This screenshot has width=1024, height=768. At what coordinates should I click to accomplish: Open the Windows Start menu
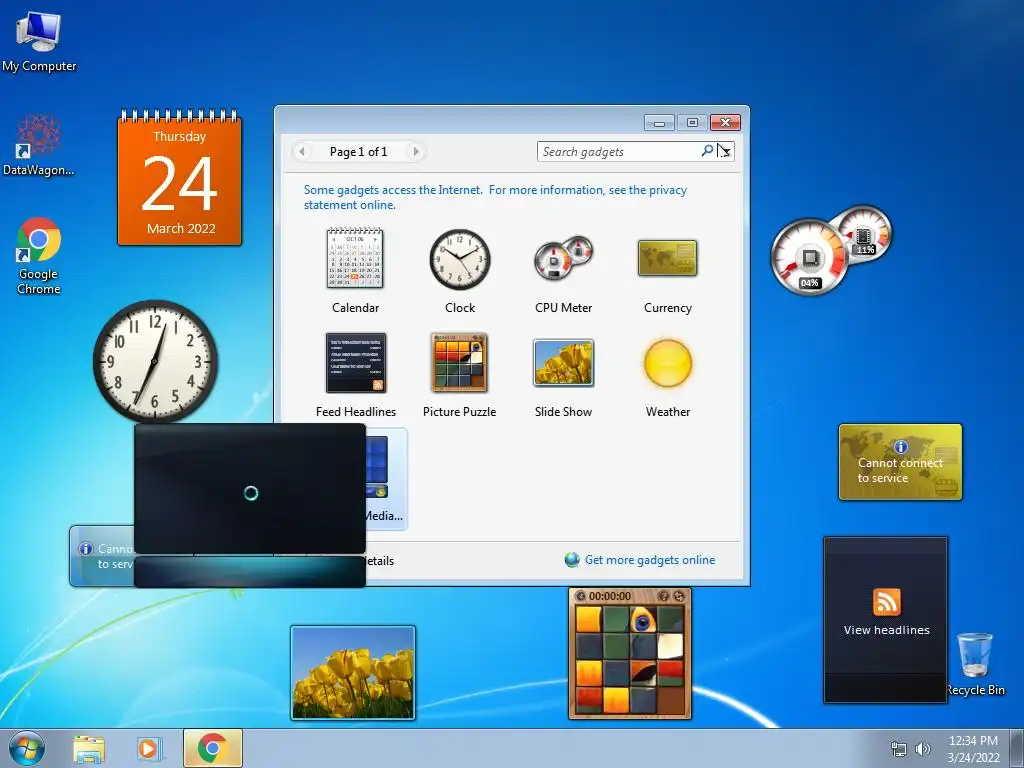tap(27, 748)
